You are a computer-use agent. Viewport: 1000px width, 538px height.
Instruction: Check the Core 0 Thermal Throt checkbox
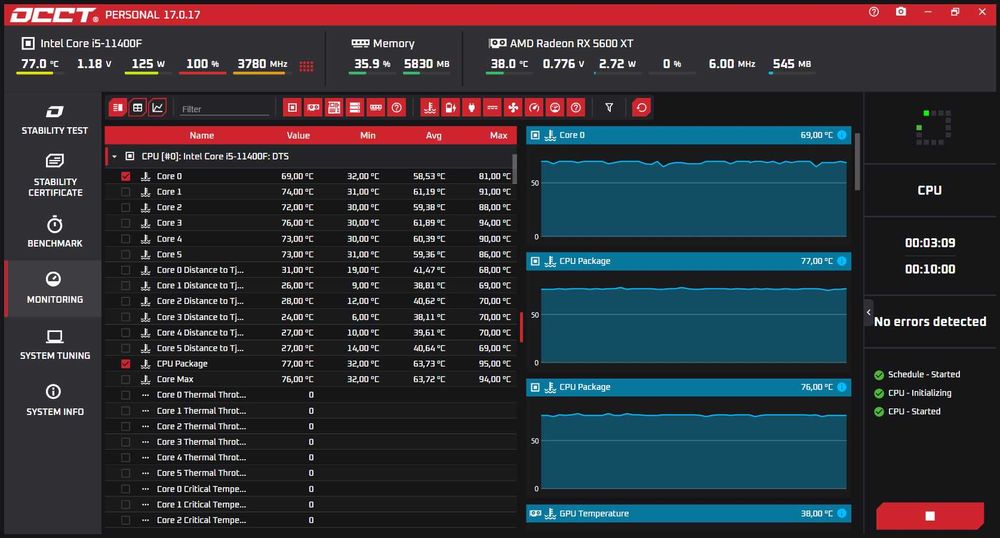[x=126, y=395]
